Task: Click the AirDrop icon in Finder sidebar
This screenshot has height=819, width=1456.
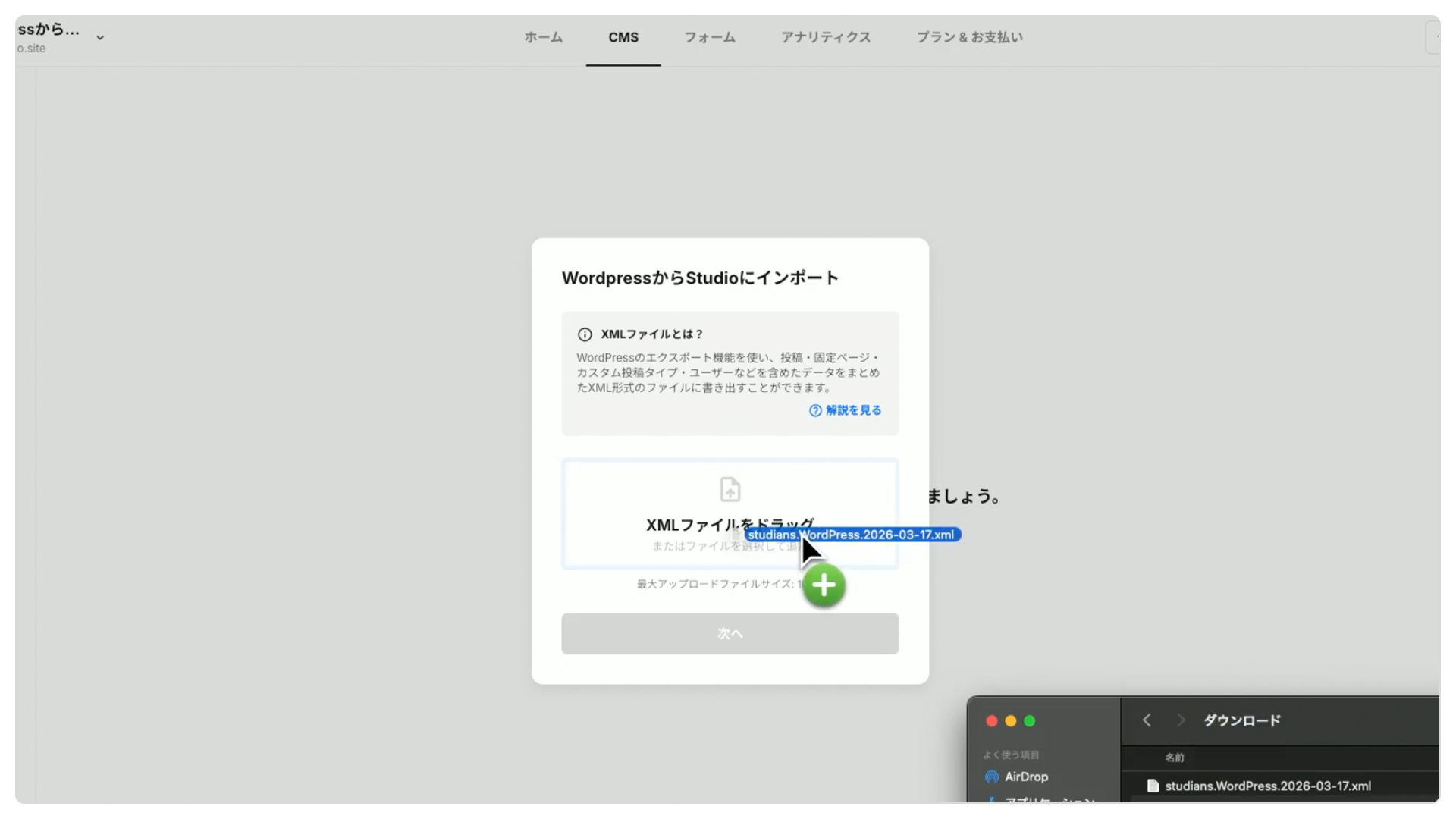Action: tap(992, 777)
